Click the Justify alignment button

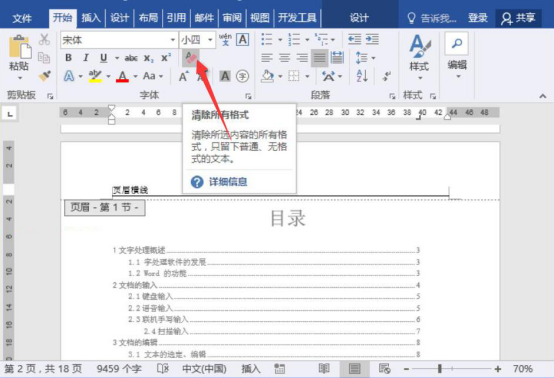coord(319,58)
